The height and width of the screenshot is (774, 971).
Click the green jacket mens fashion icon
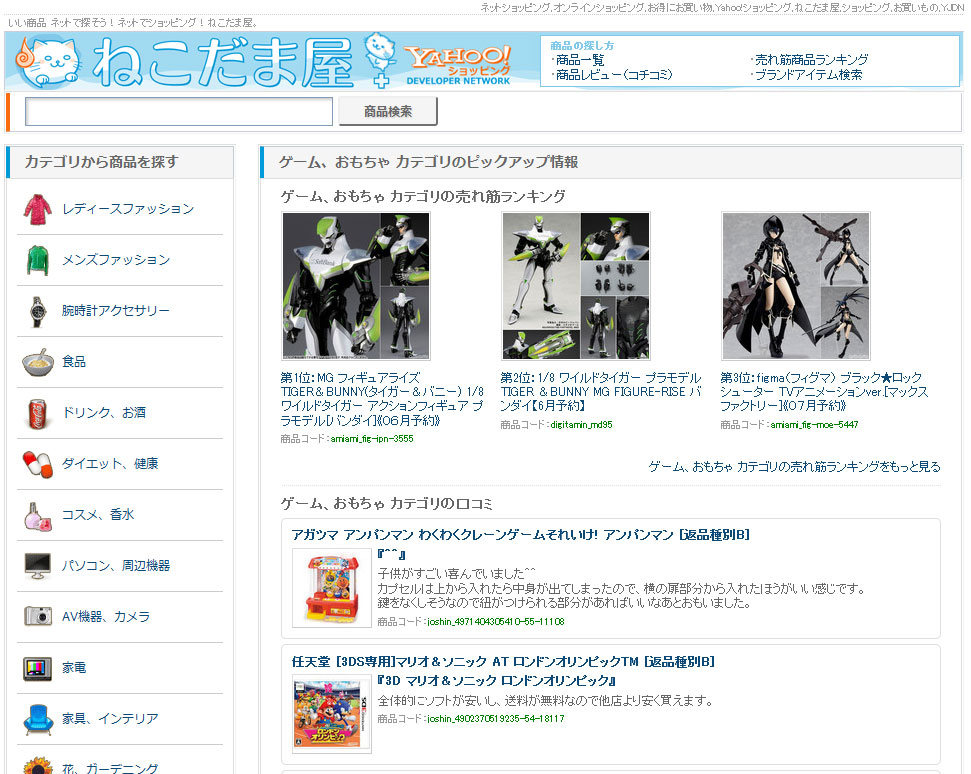pos(38,260)
